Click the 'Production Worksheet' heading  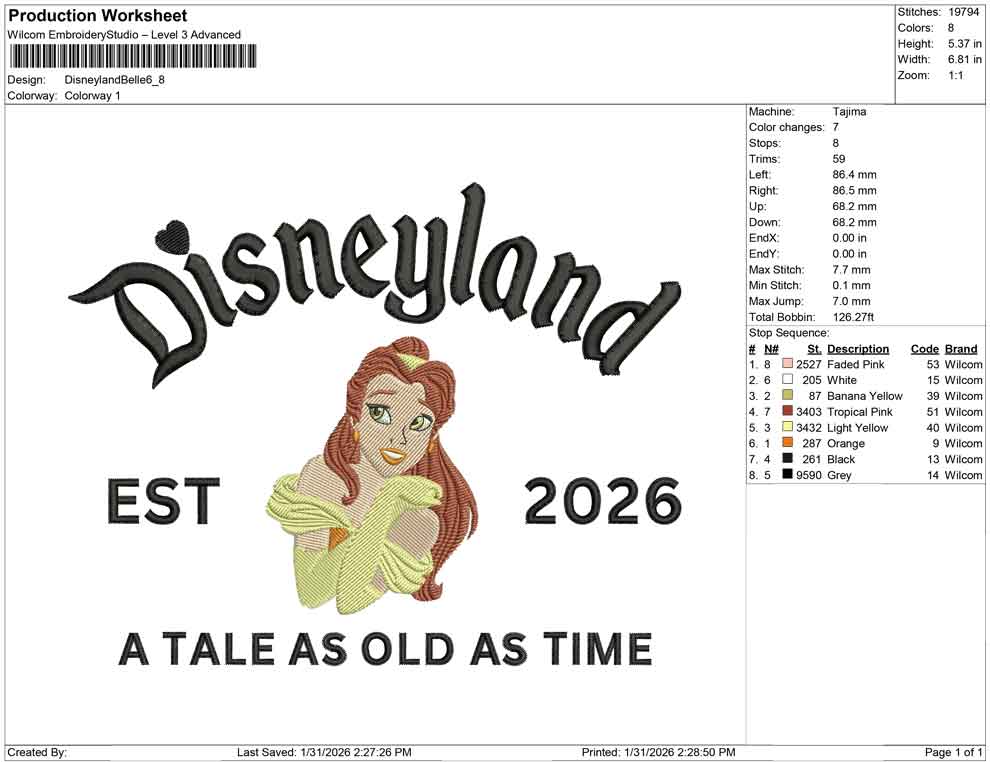pos(98,16)
